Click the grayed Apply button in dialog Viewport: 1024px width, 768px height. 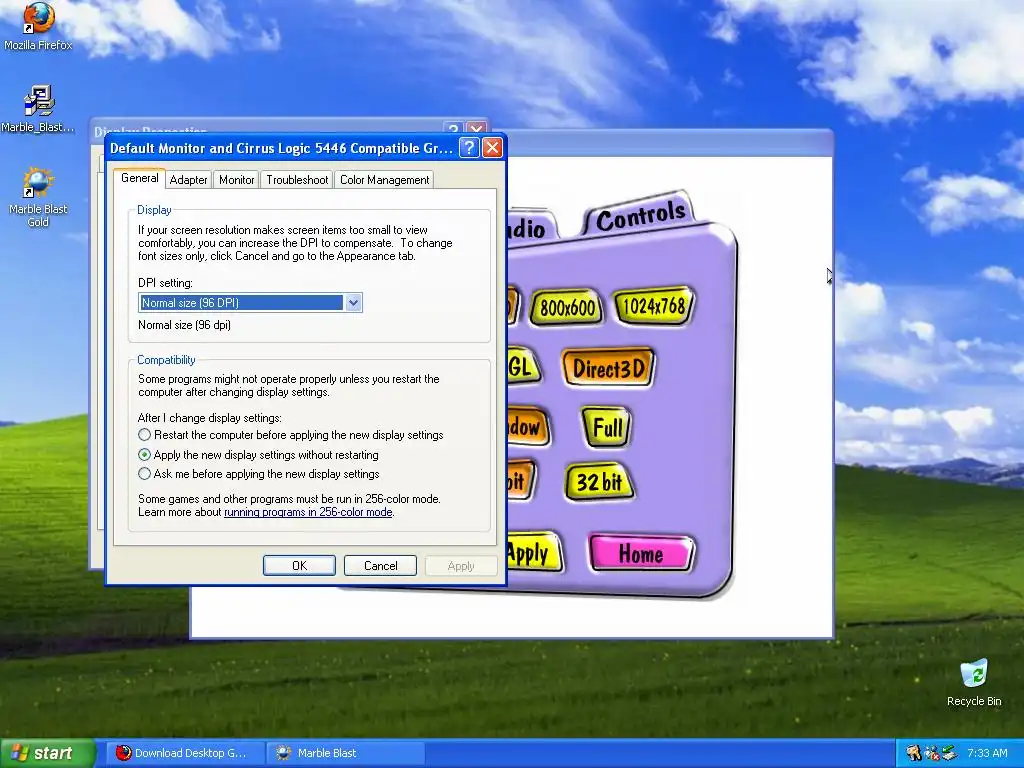(x=460, y=566)
